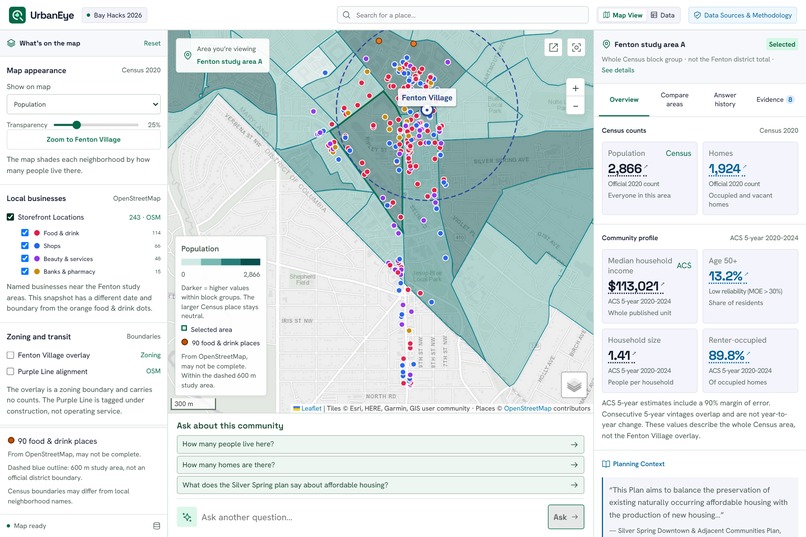The image size is (806, 537).
Task: Click the database icon beside Map ready
Action: click(156, 526)
